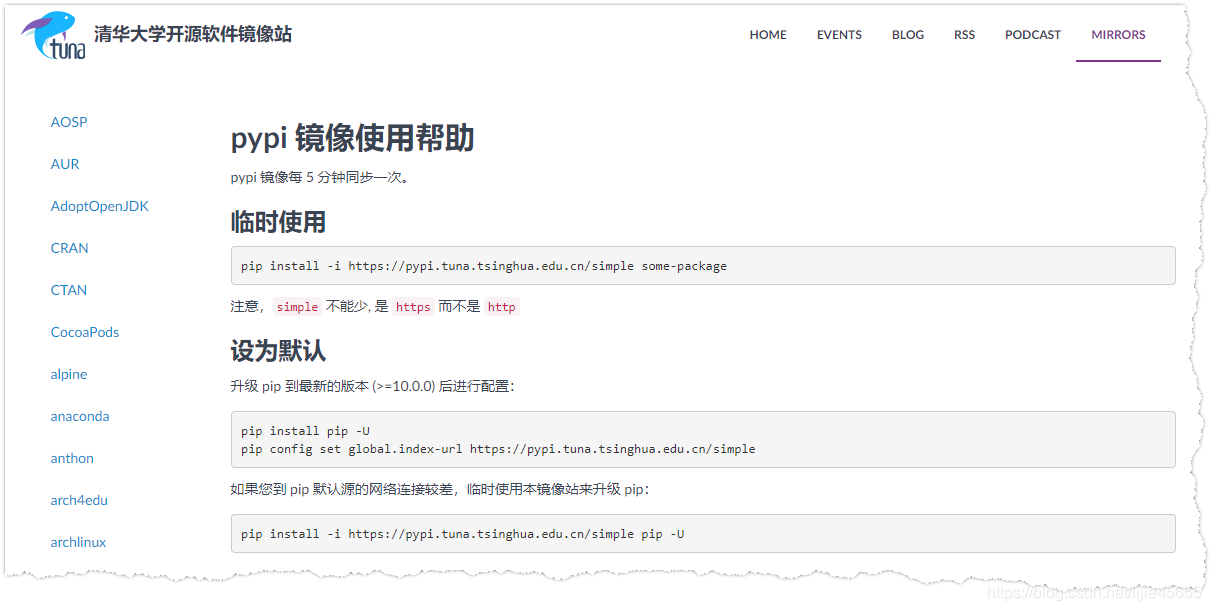
Task: Click the TUNA fish logo icon
Action: [x=55, y=36]
